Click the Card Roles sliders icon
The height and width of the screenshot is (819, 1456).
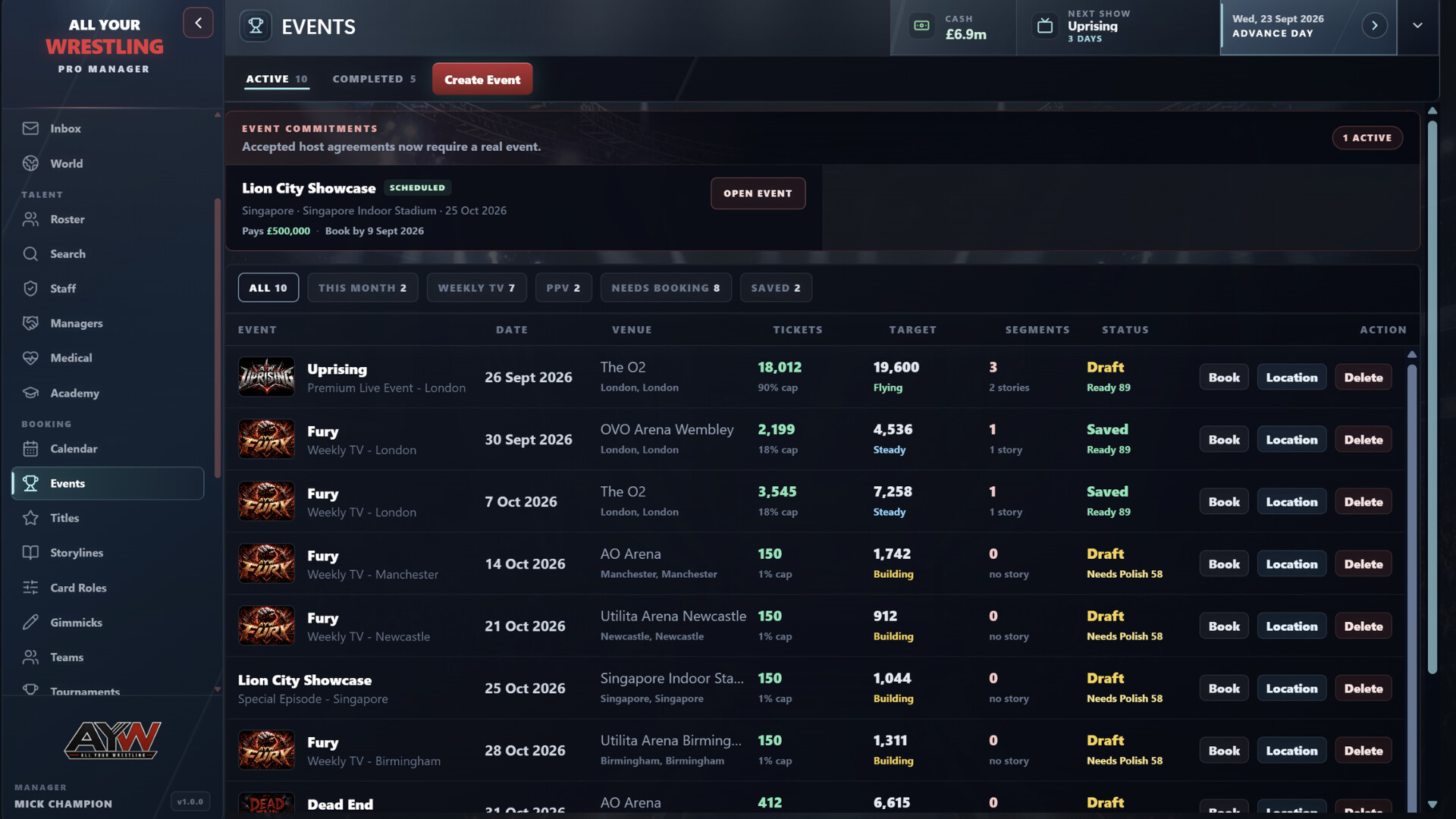(30, 588)
